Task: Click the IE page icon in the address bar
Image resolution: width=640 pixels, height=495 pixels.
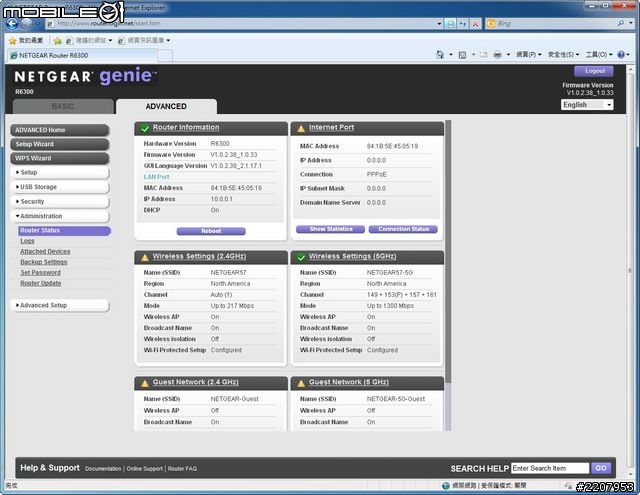Action: pyautogui.click(x=51, y=24)
